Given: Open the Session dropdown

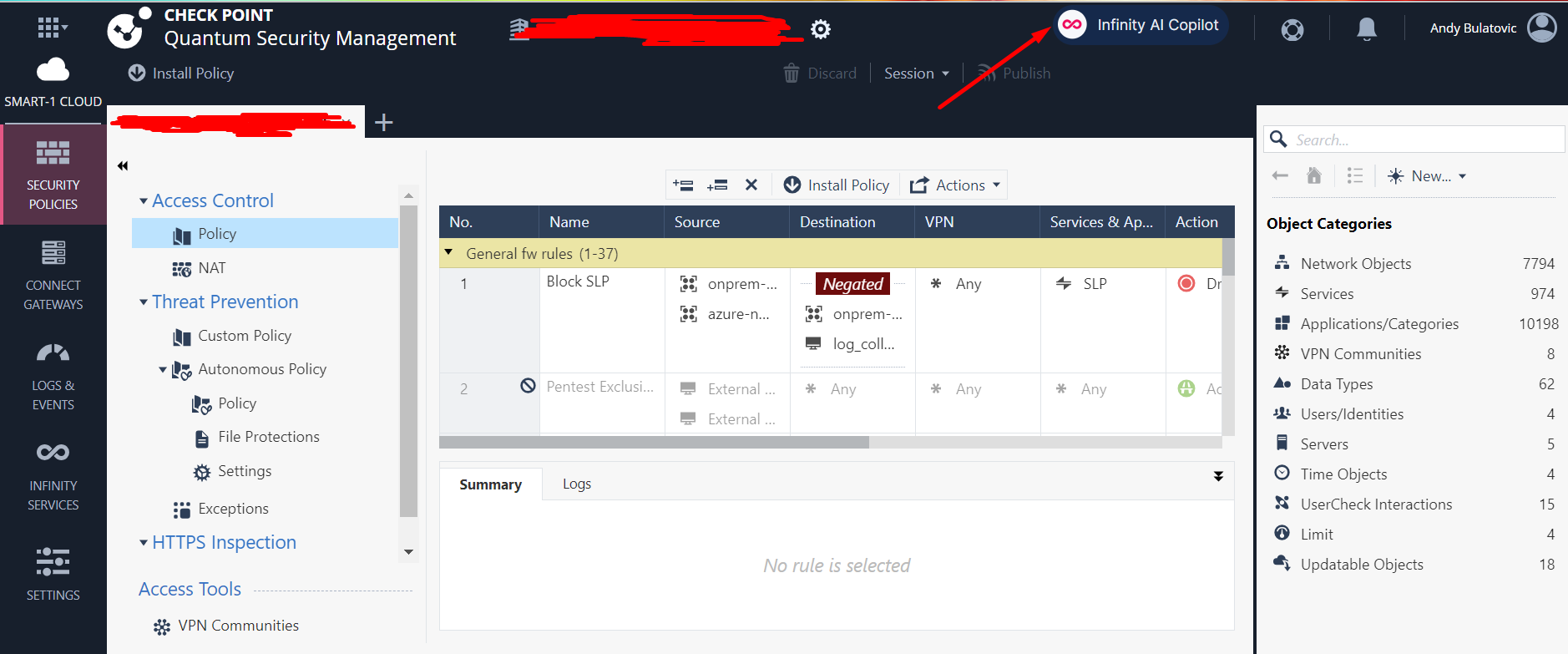Looking at the screenshot, I should pyautogui.click(x=917, y=74).
